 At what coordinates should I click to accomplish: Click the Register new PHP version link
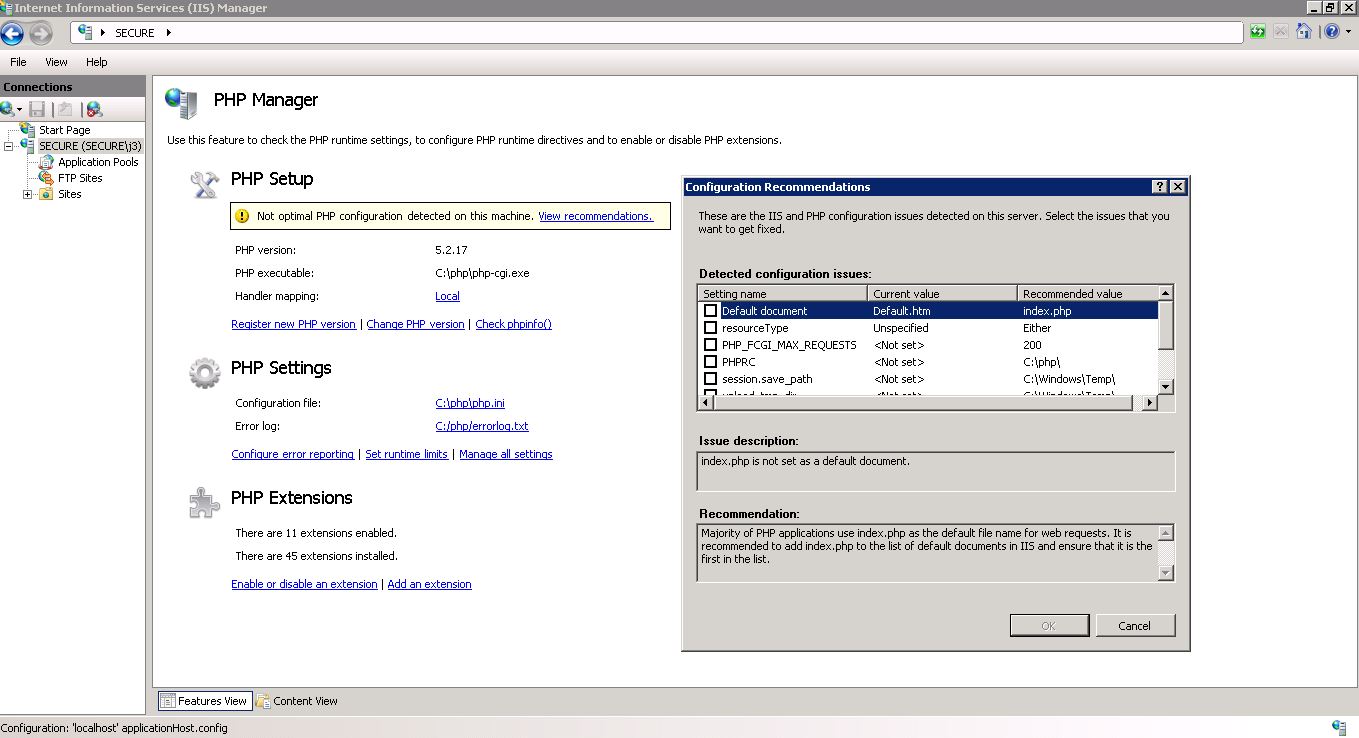coord(293,324)
